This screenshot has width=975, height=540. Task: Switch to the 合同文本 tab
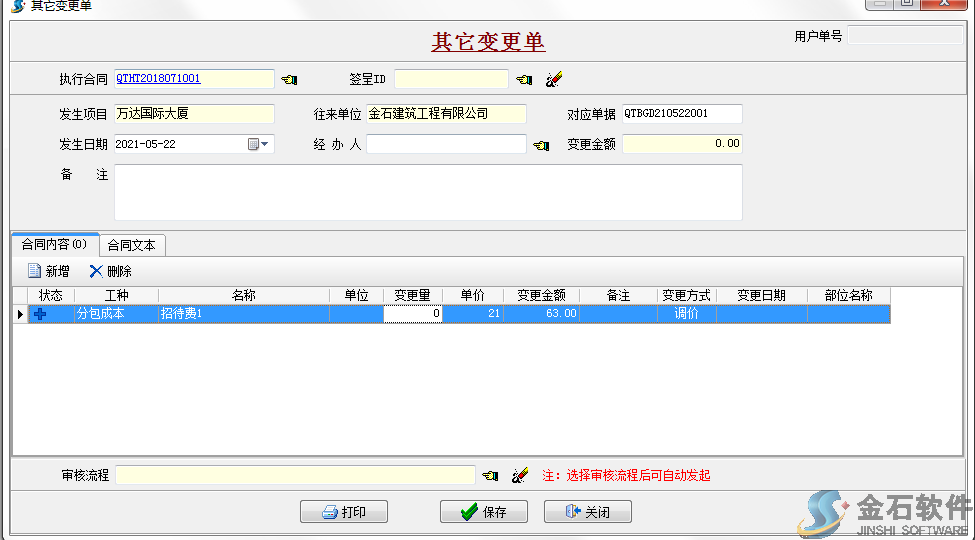tap(132, 245)
